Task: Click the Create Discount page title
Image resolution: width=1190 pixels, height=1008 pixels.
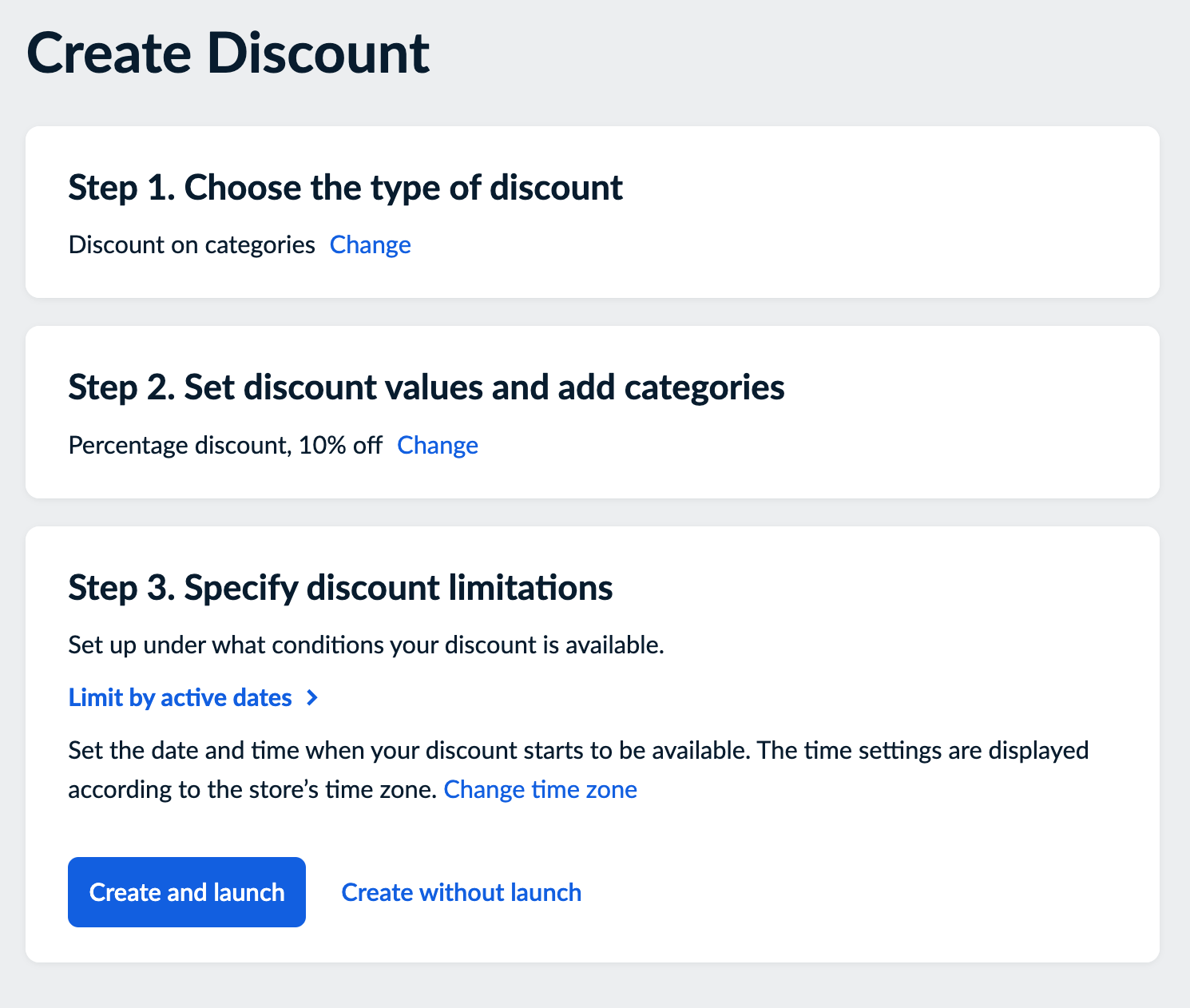Action: (228, 54)
